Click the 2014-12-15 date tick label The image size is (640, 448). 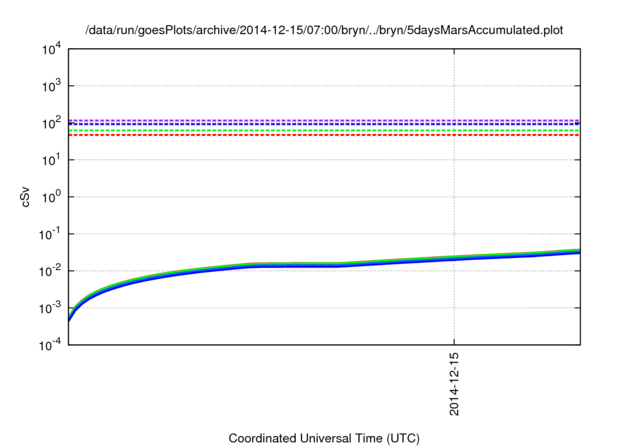[454, 384]
